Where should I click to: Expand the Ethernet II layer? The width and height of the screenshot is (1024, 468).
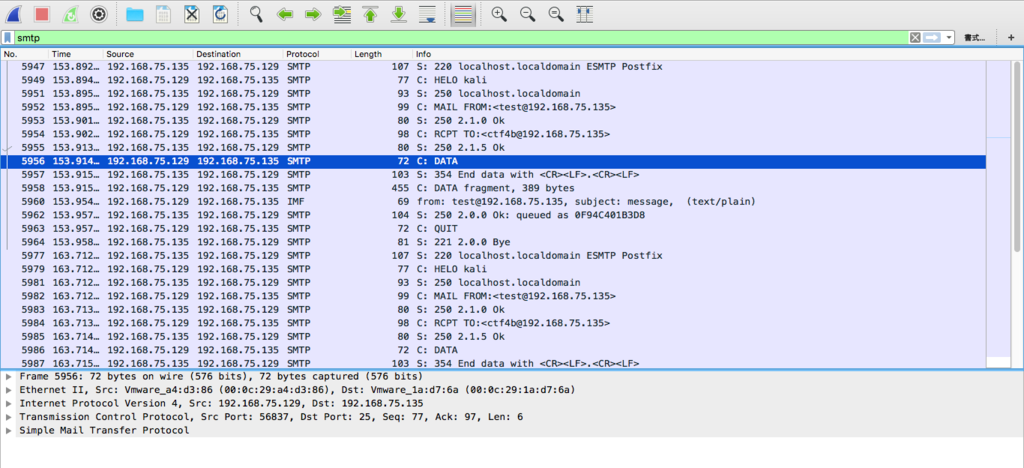(x=8, y=390)
